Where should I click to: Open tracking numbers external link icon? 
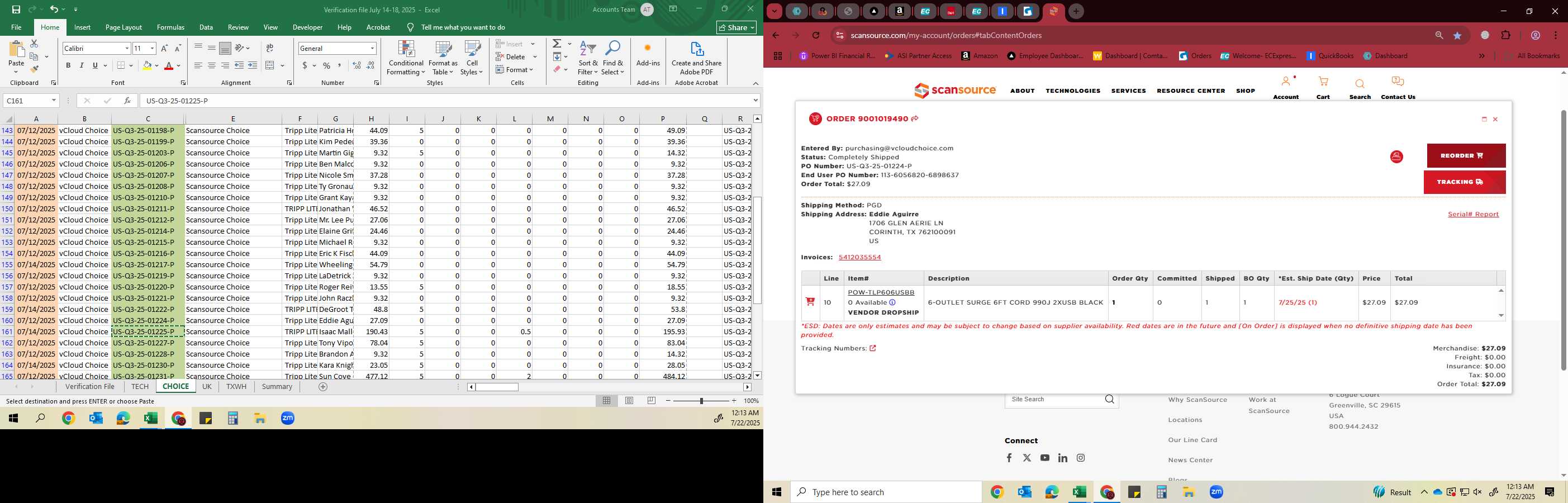tap(872, 348)
